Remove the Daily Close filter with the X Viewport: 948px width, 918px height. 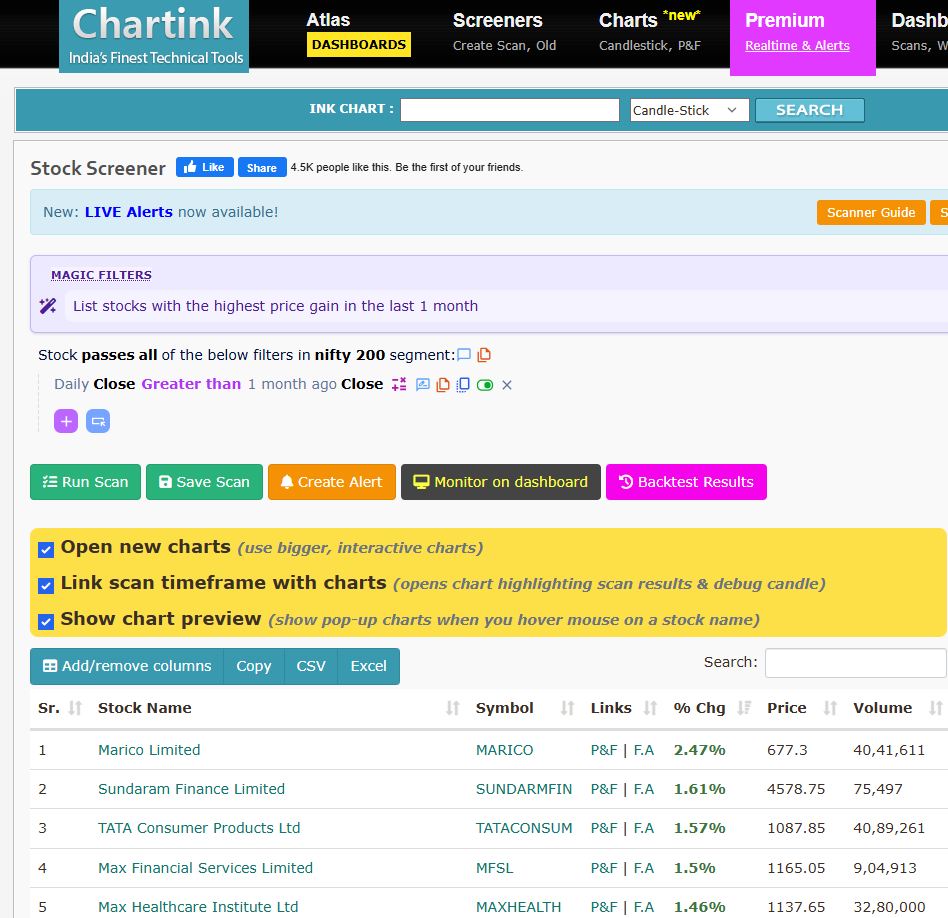coord(507,385)
